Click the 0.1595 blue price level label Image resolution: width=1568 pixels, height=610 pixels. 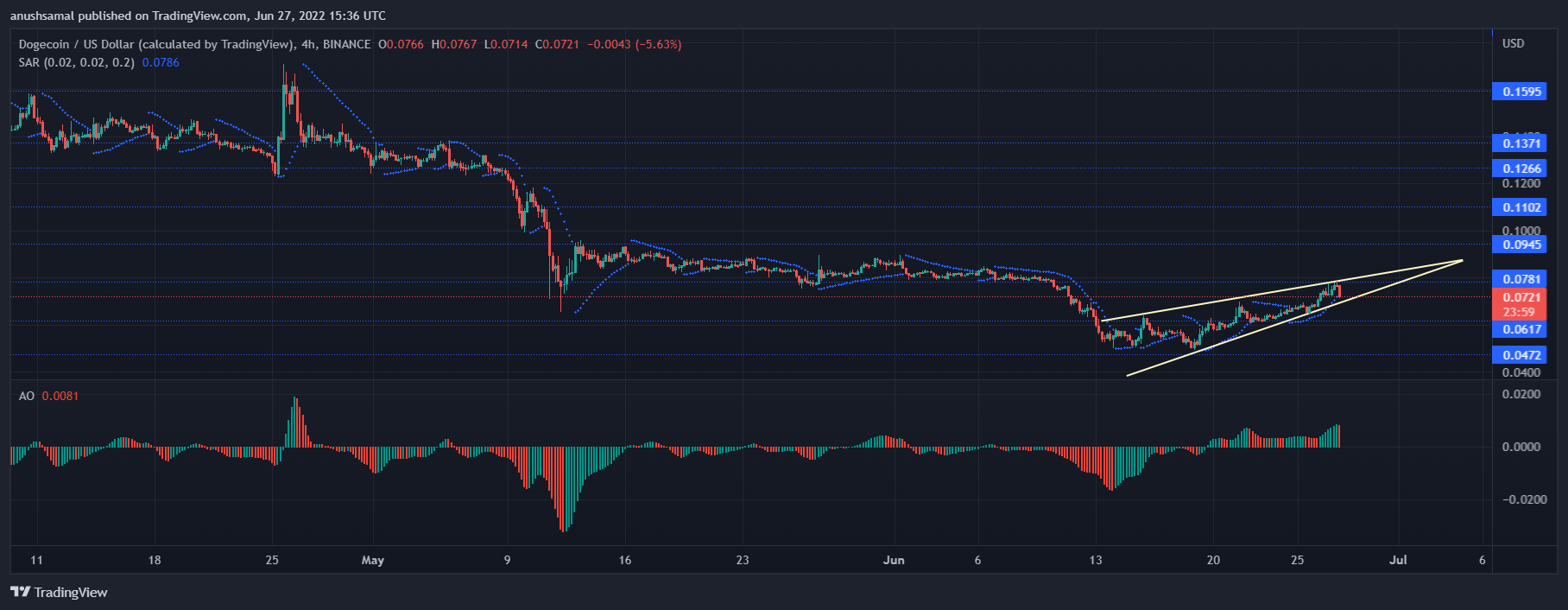1521,92
